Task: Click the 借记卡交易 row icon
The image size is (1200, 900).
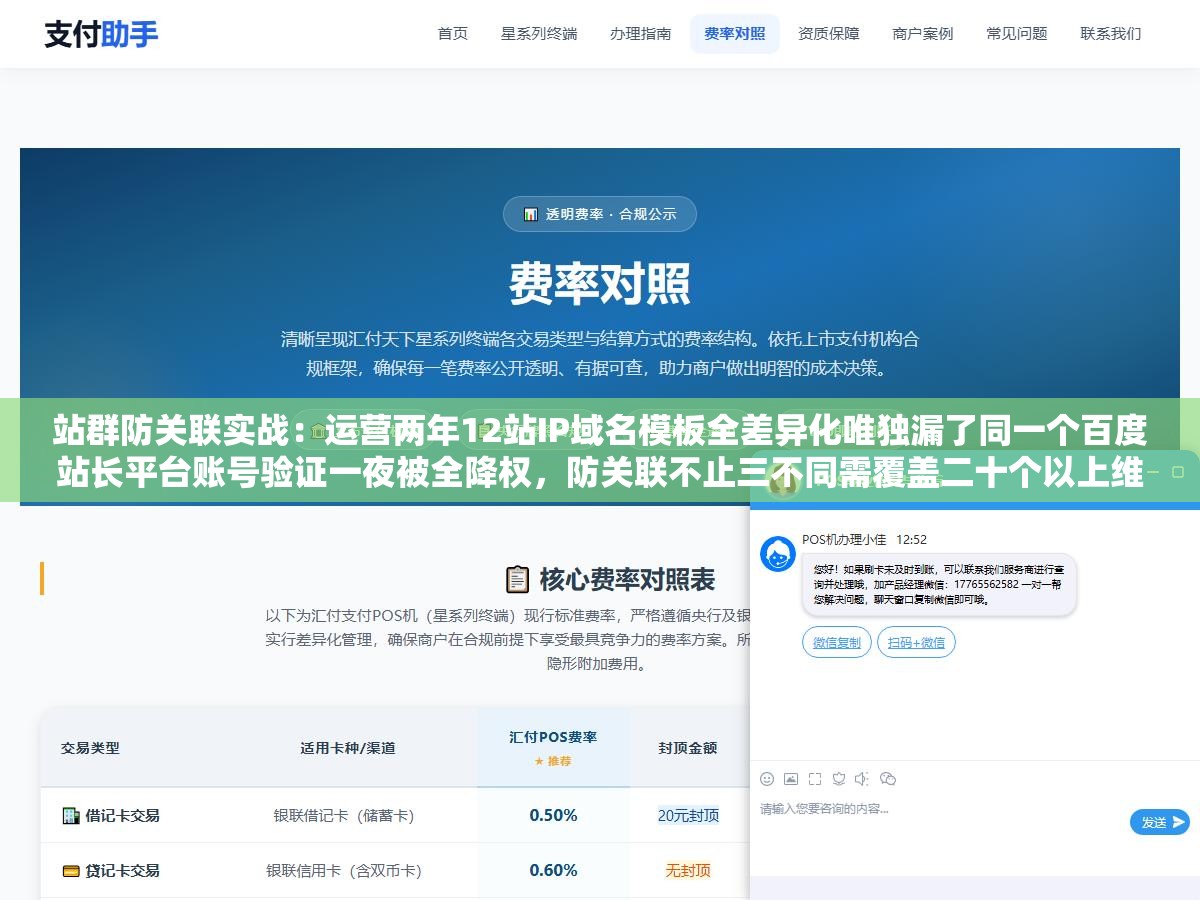Action: (71, 816)
